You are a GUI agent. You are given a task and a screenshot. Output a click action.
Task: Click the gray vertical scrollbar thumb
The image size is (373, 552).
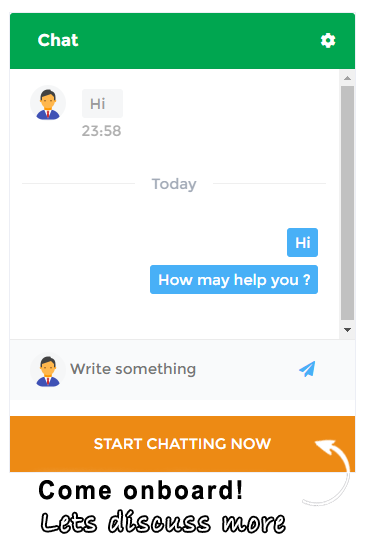click(x=347, y=203)
